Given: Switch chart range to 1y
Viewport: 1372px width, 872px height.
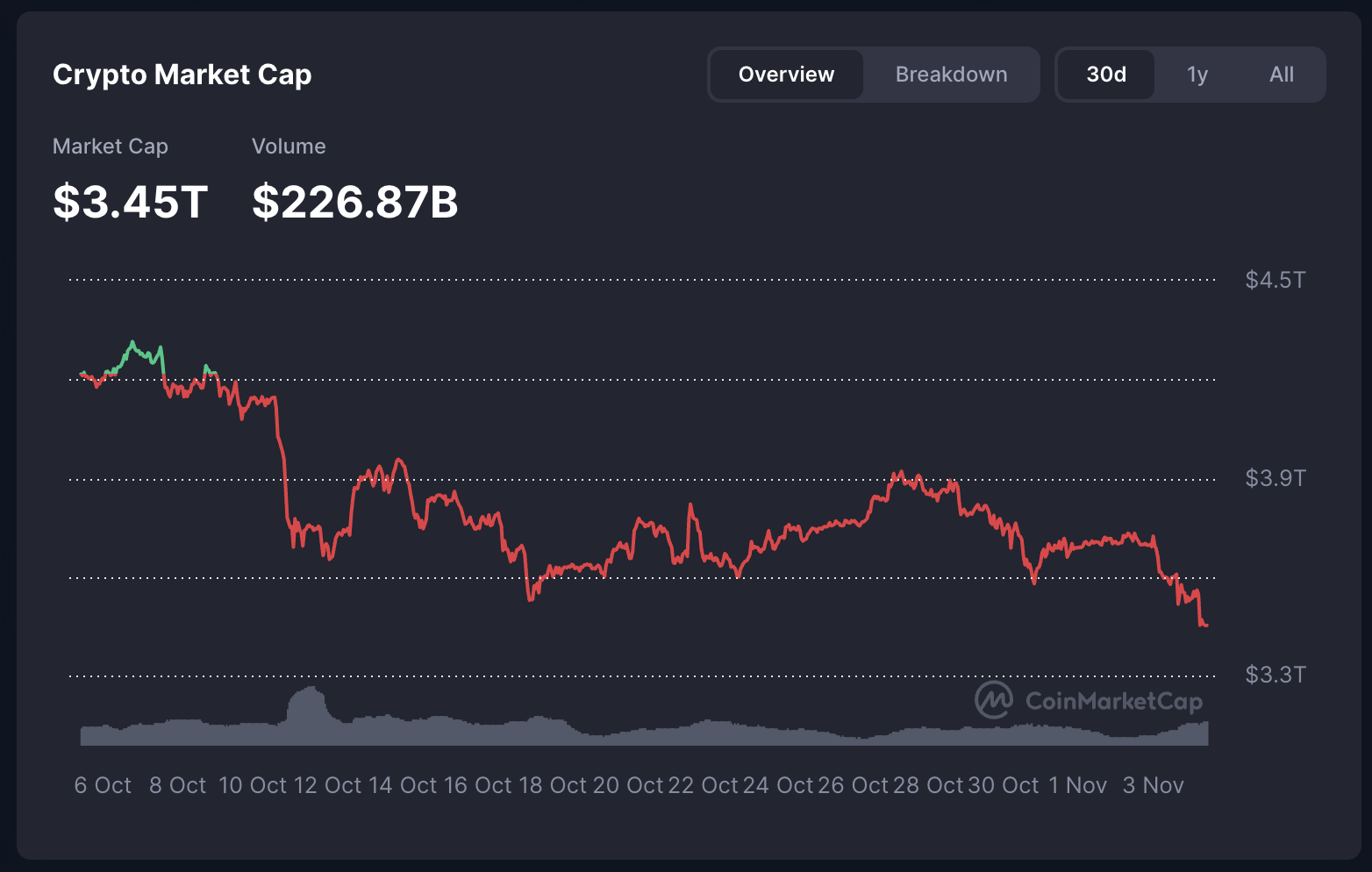Looking at the screenshot, I should coord(1197,75).
